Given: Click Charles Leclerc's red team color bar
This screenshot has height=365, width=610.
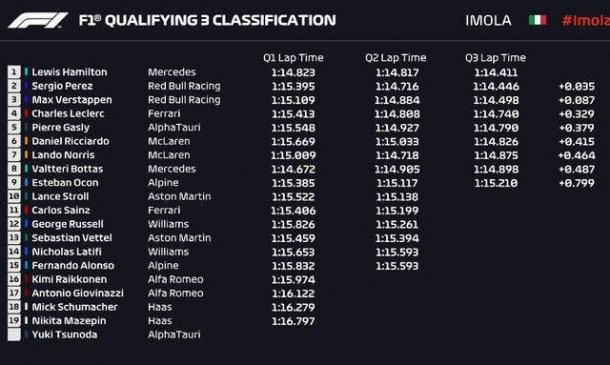Looking at the screenshot, I should tap(26, 114).
